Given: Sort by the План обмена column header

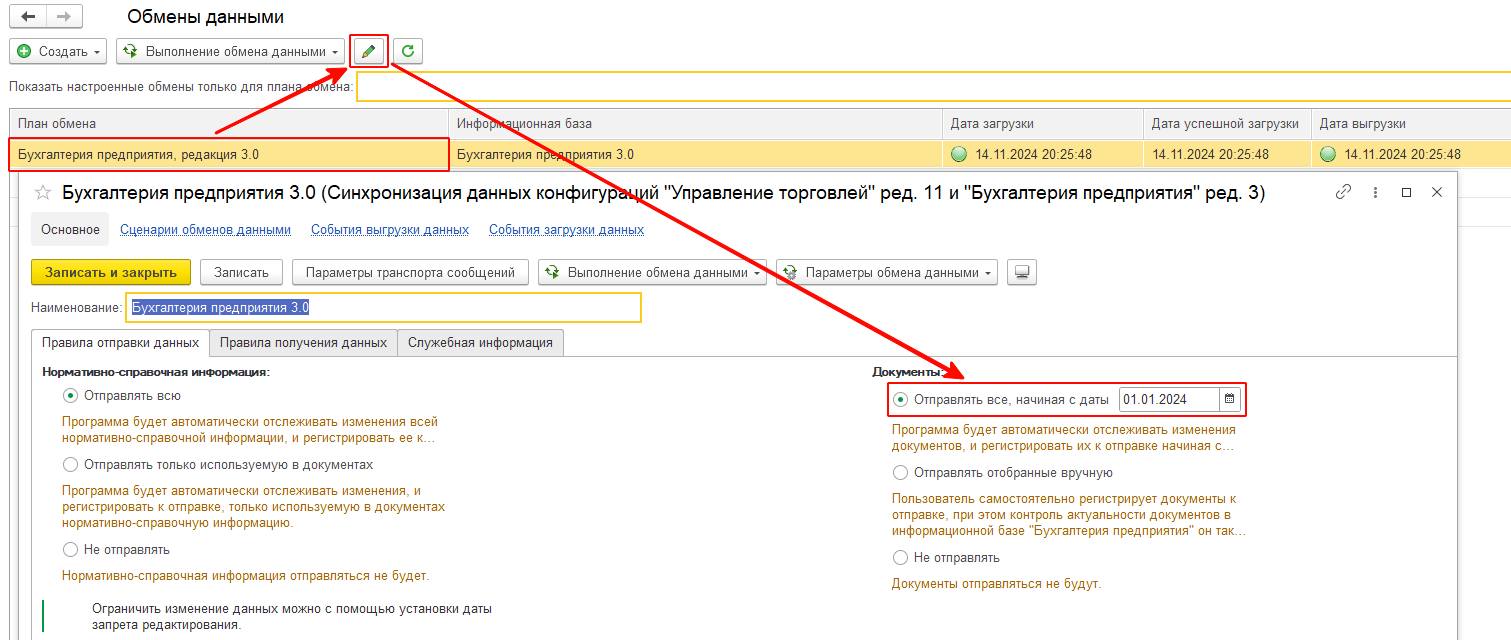Looking at the screenshot, I should [x=229, y=124].
